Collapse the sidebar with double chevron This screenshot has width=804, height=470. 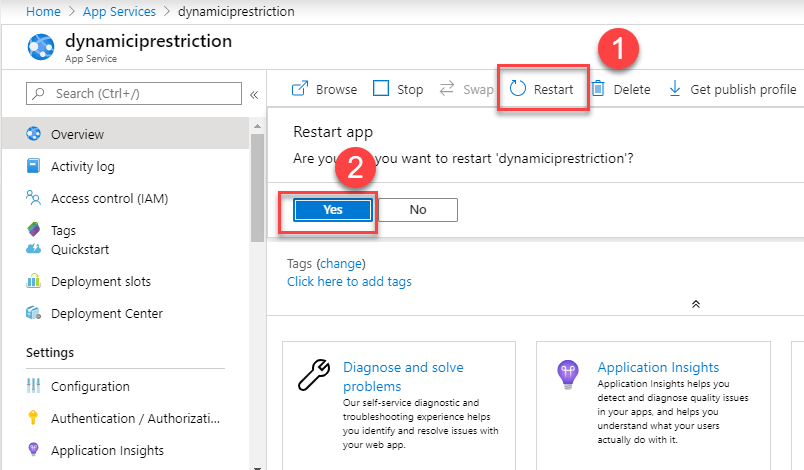coord(254,94)
